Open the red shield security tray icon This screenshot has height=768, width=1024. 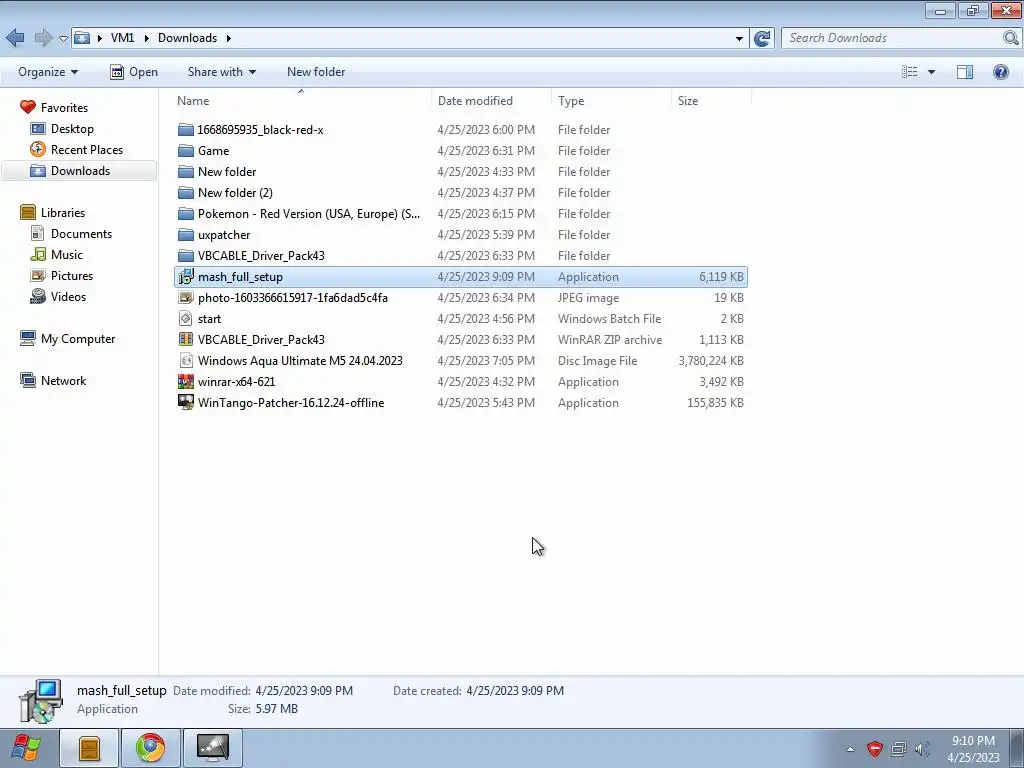click(874, 749)
